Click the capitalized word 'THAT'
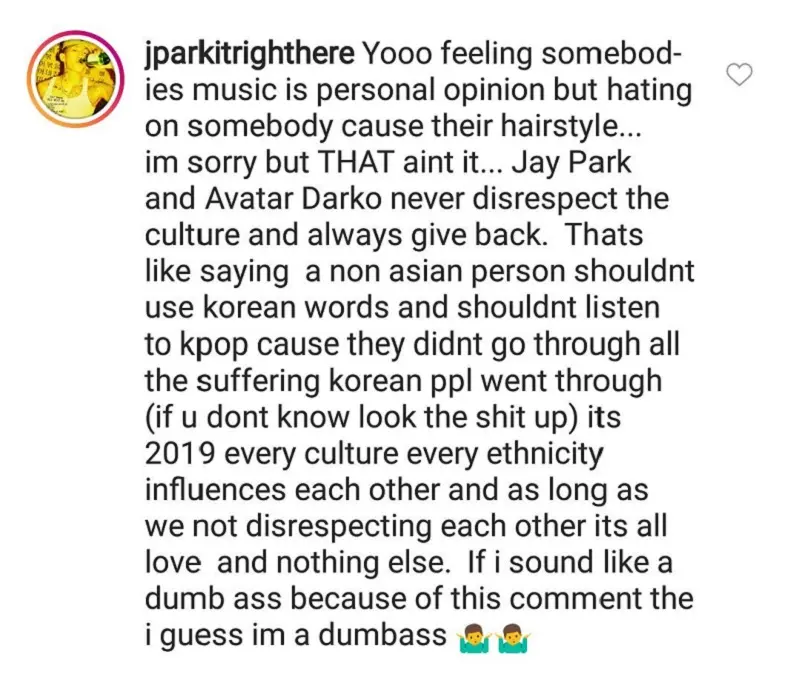This screenshot has width=800, height=699. (x=356, y=163)
